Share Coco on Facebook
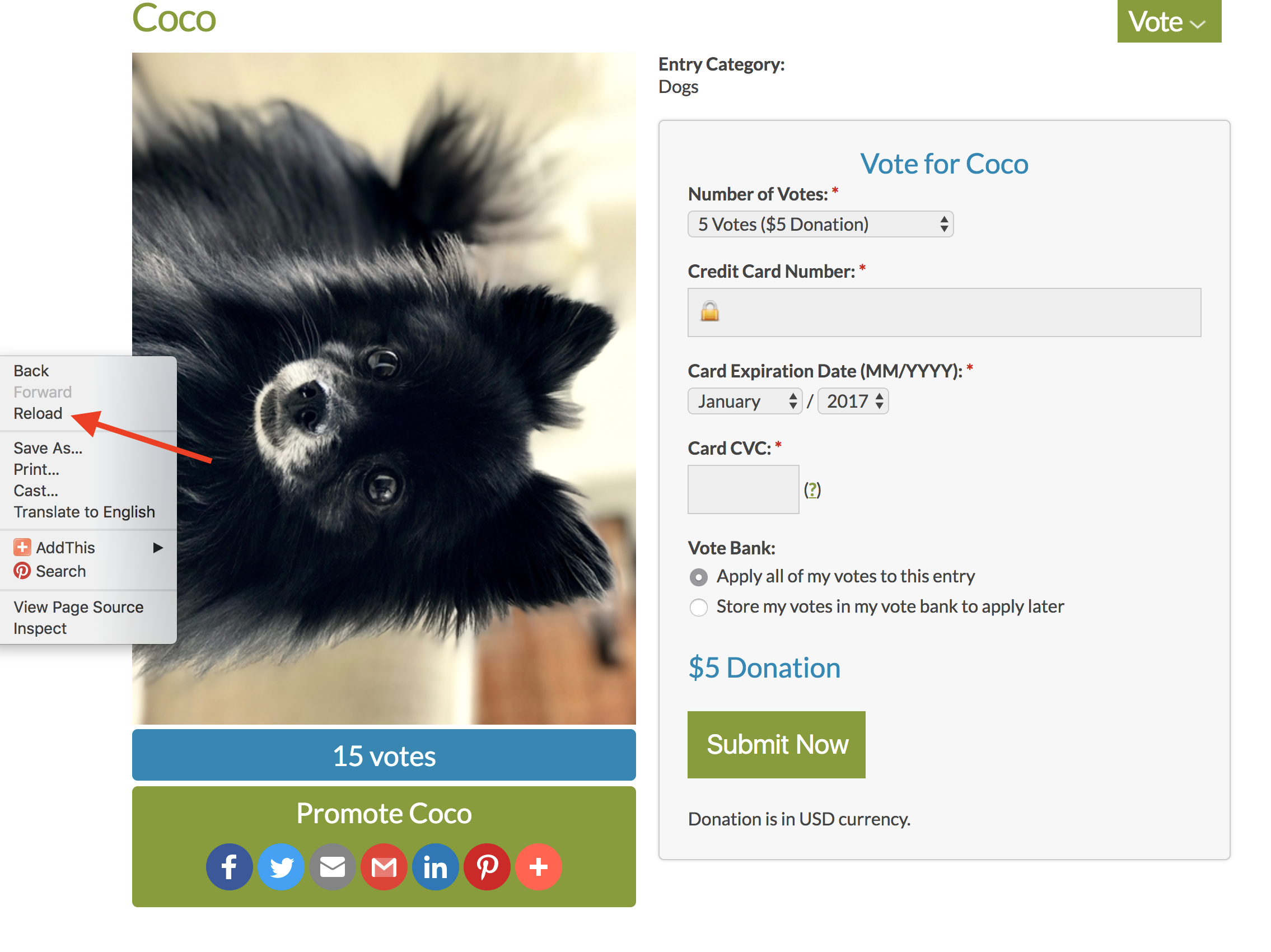1271x952 pixels. (x=228, y=866)
